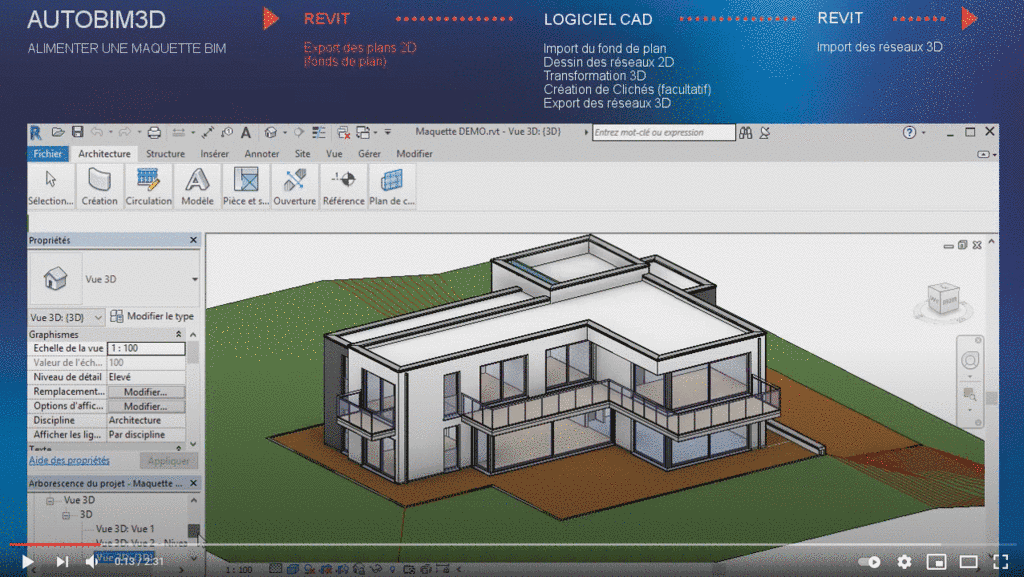Switch to the Insérer ribbon tab
This screenshot has height=577, width=1024.
pos(214,154)
